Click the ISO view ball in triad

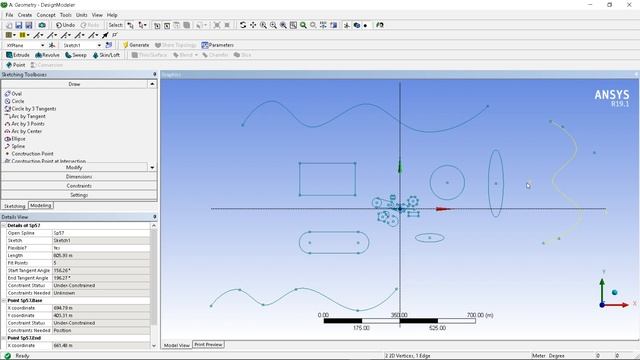tap(615, 293)
